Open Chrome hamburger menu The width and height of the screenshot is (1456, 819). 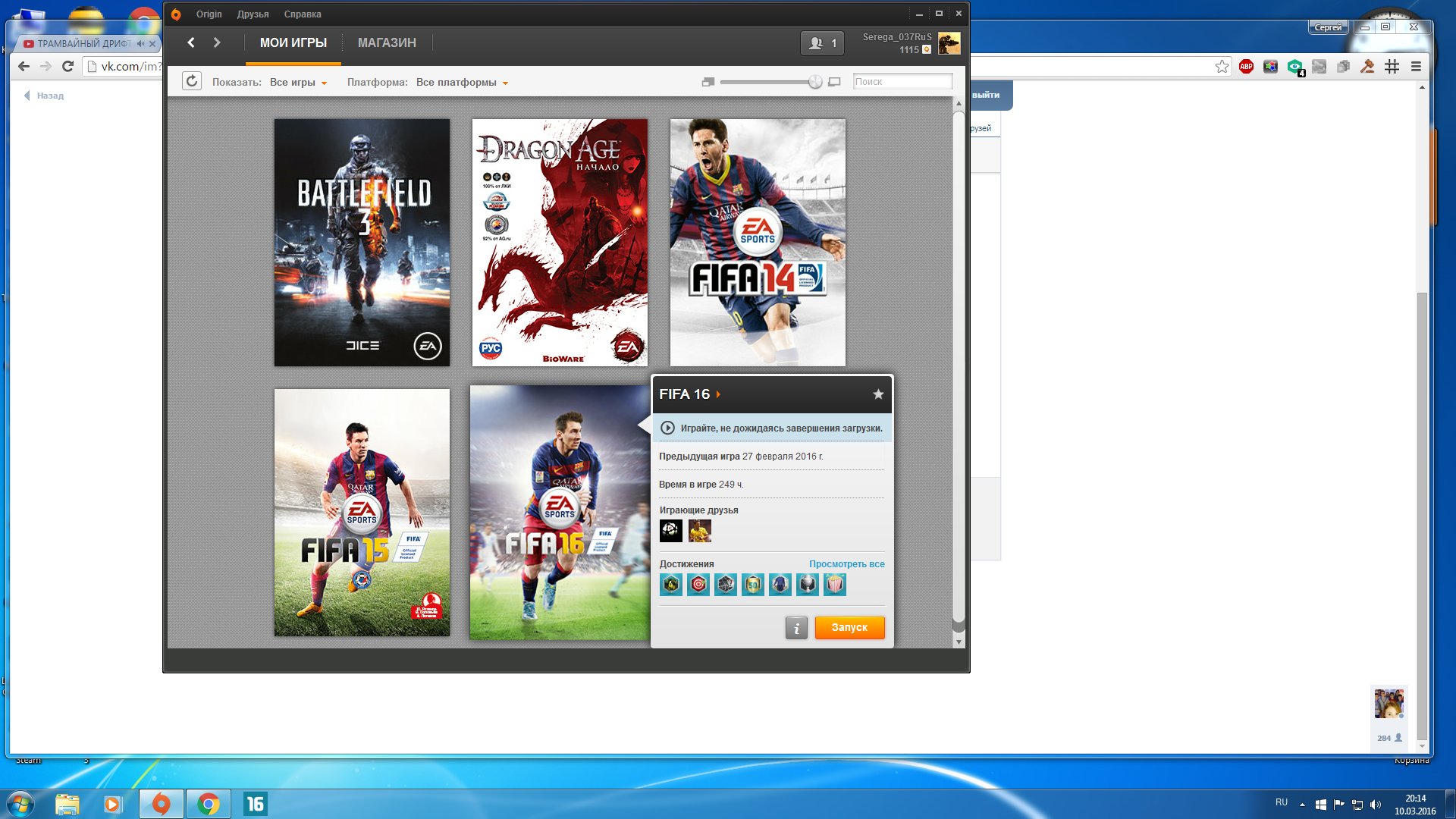coord(1416,67)
